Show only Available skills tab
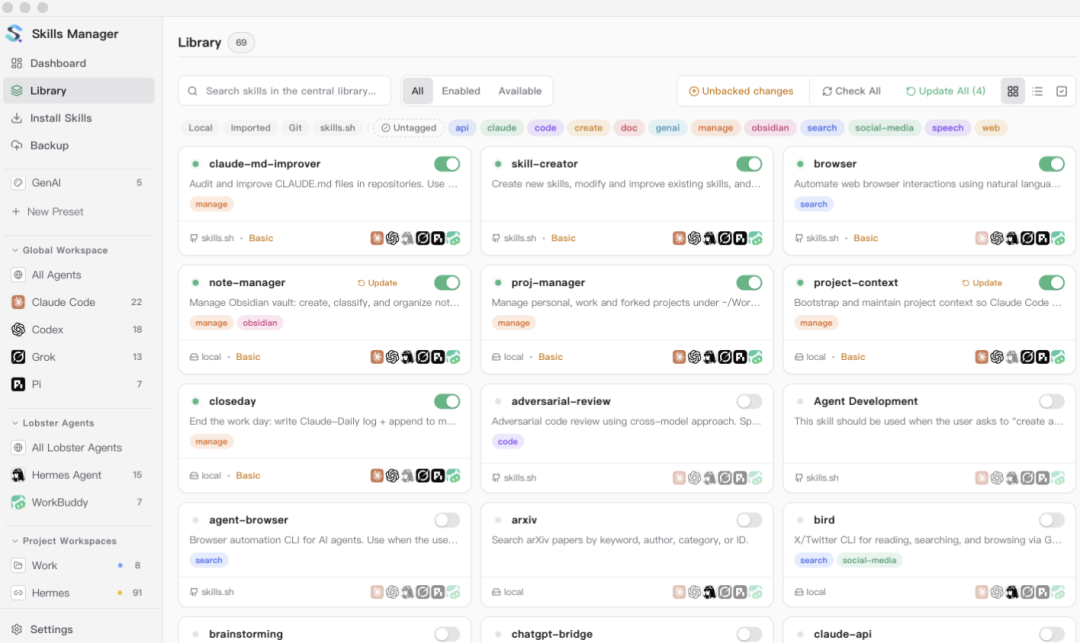The width and height of the screenshot is (1080, 643). pos(520,91)
